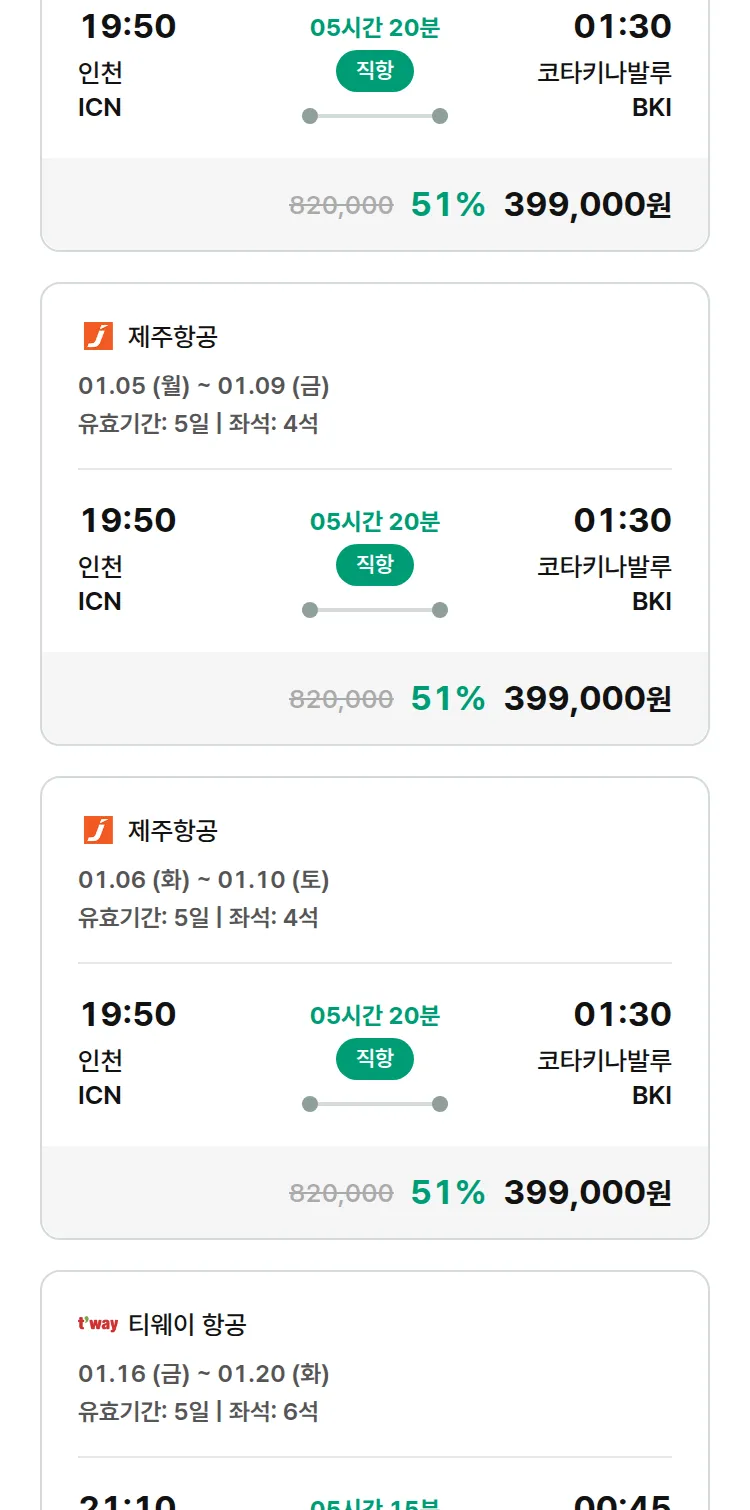Tap 코타키나발루 BKI destination on the 01.05 flight
Viewport: 750px width, 1510px height.
(604, 583)
